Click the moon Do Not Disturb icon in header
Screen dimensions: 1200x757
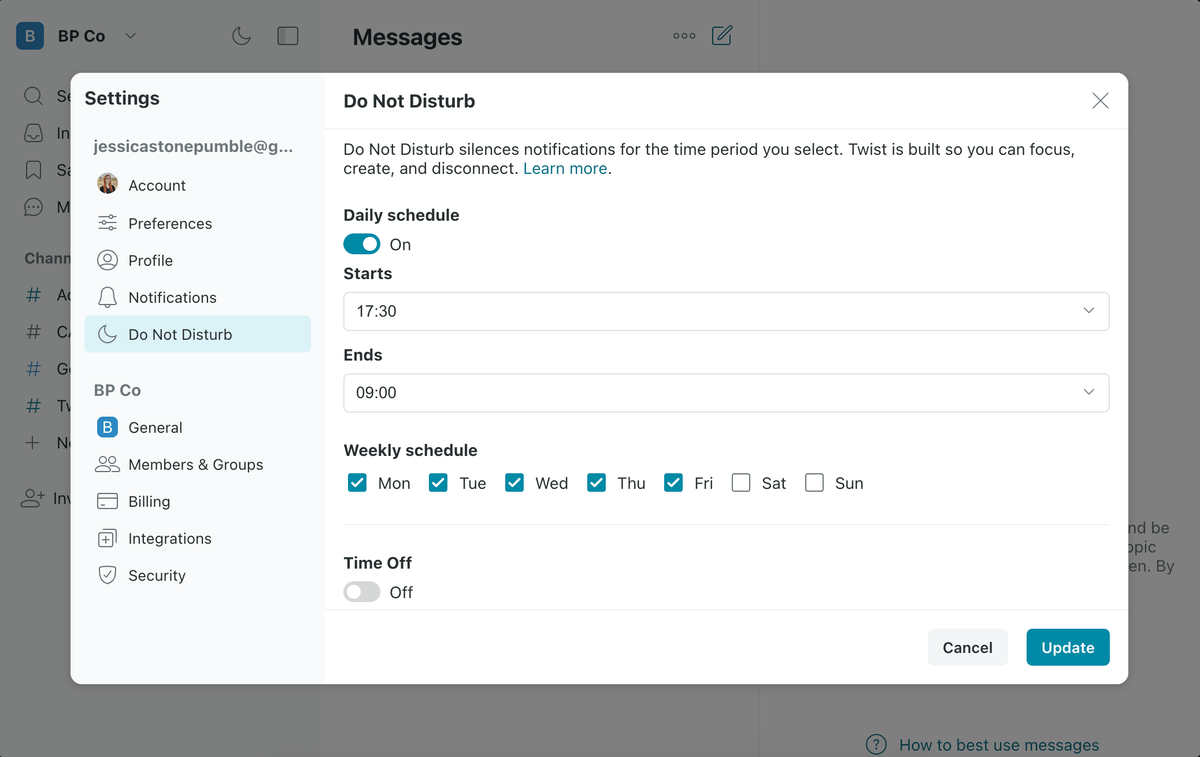[241, 36]
